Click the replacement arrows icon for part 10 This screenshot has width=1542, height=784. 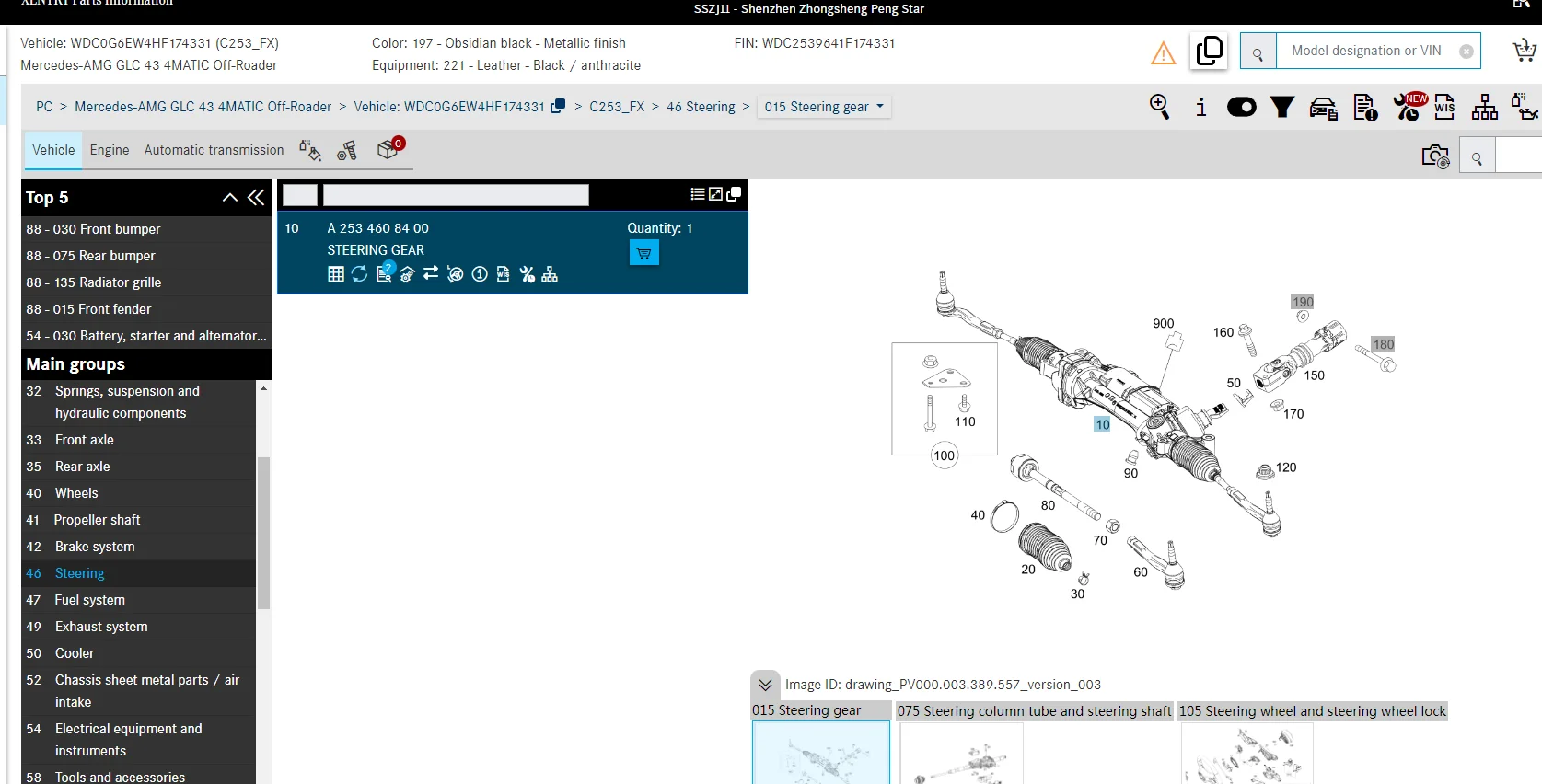click(x=431, y=274)
